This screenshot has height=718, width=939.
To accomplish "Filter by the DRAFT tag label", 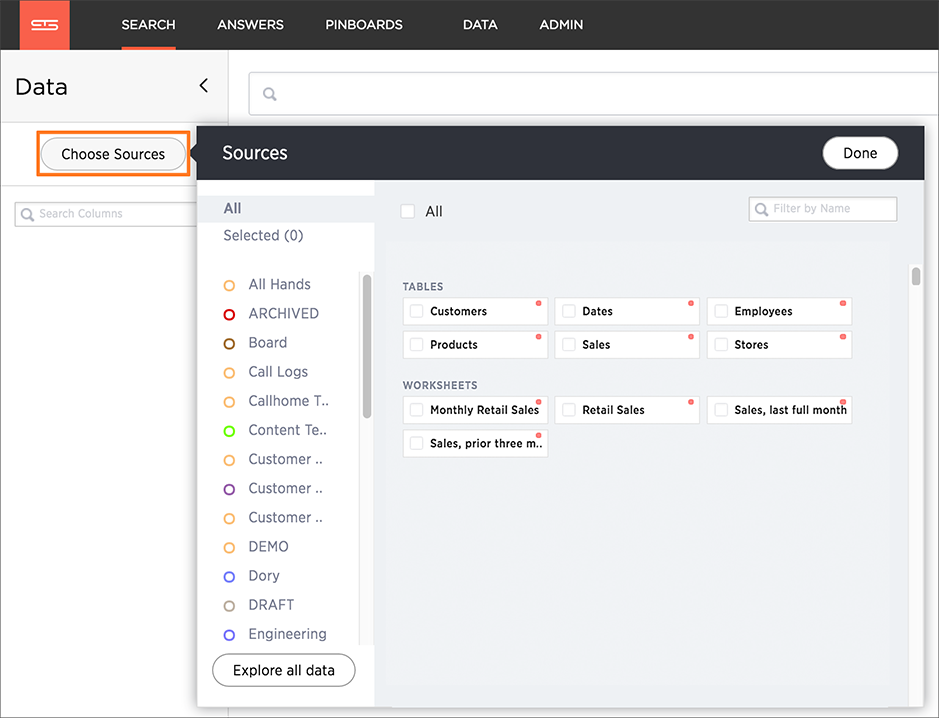I will click(x=271, y=605).
